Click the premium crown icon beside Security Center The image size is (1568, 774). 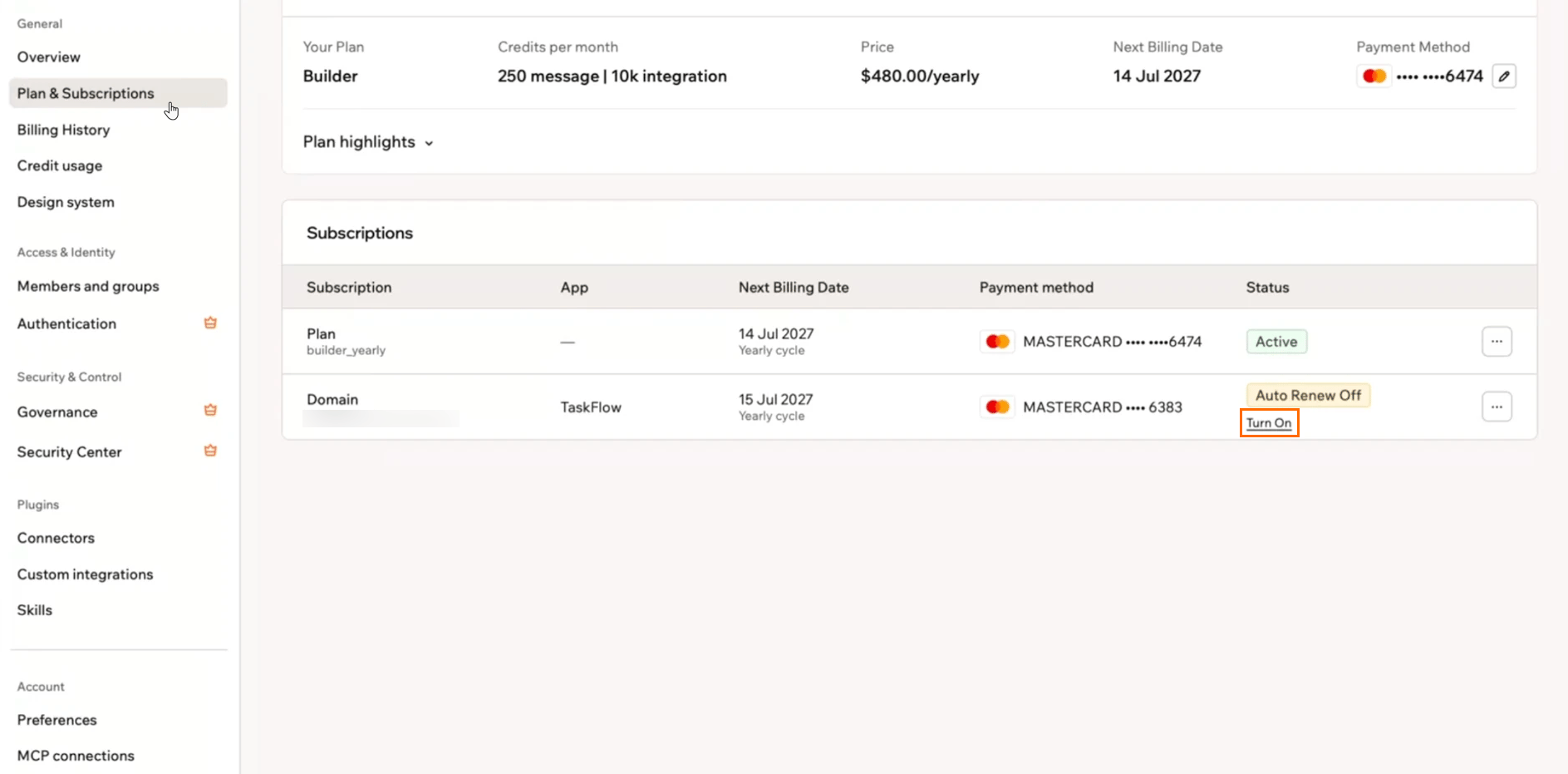pyautogui.click(x=210, y=451)
